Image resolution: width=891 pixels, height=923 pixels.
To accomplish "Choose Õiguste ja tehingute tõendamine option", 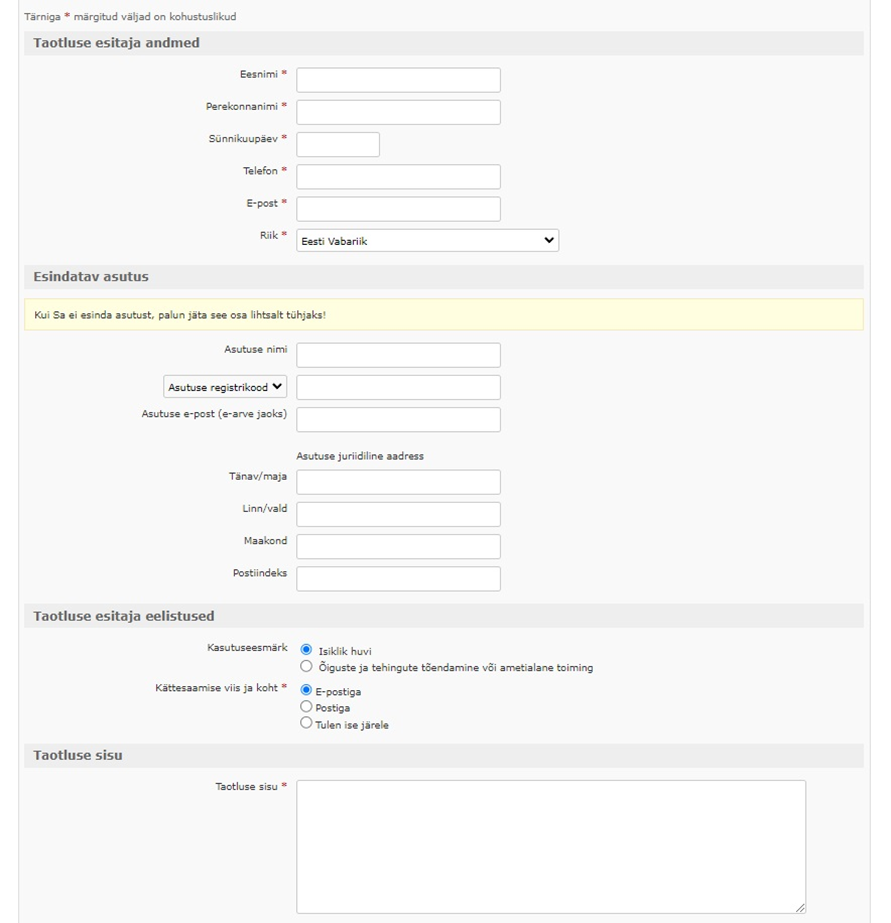I will (x=307, y=666).
